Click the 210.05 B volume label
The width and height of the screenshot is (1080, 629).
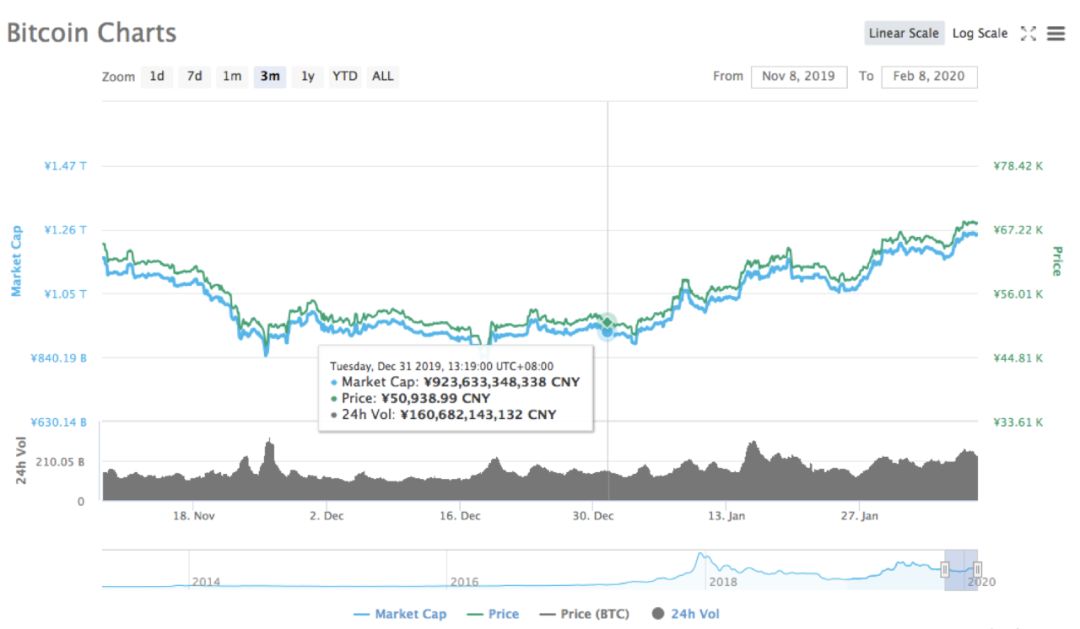[60, 462]
